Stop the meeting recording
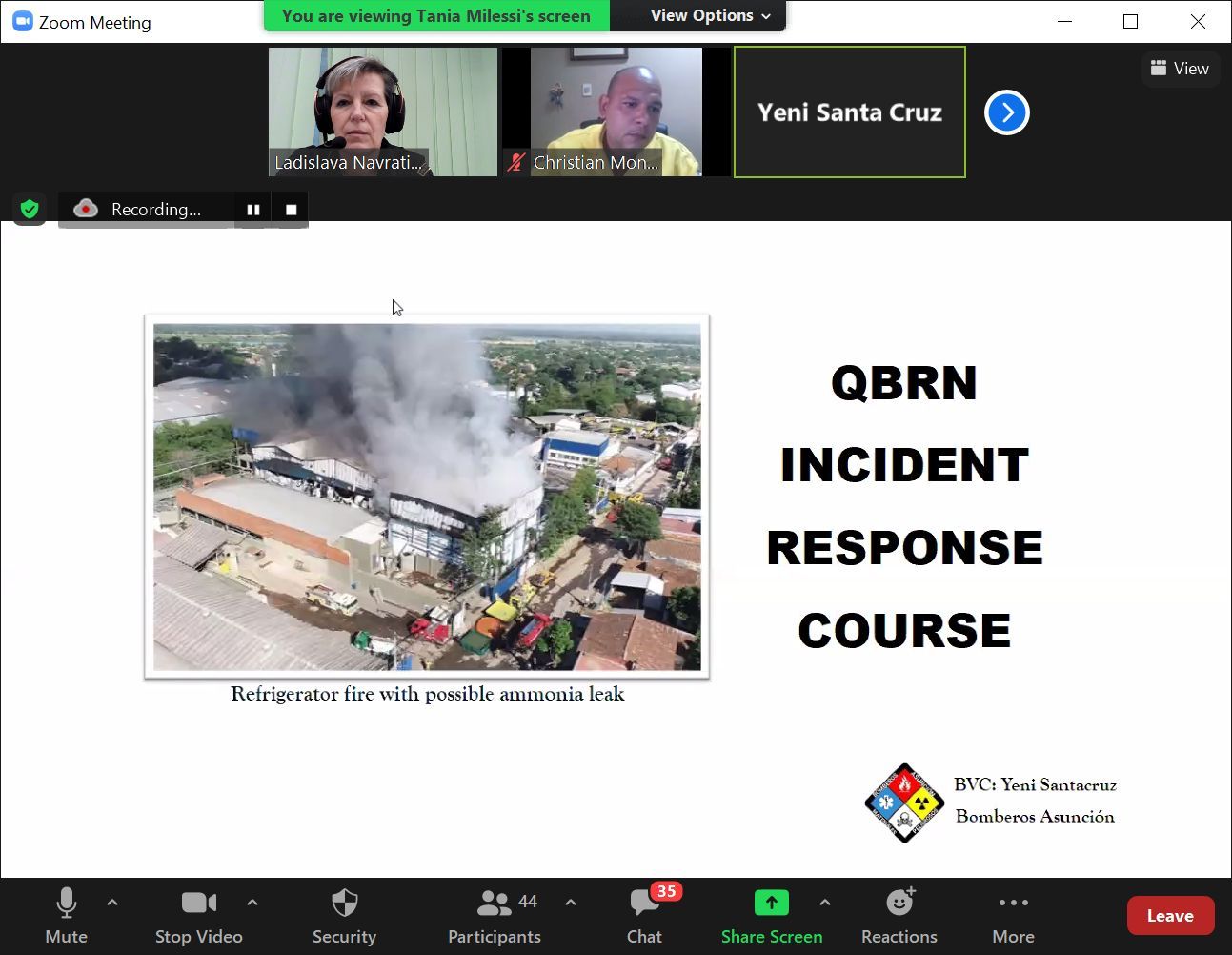 [290, 209]
